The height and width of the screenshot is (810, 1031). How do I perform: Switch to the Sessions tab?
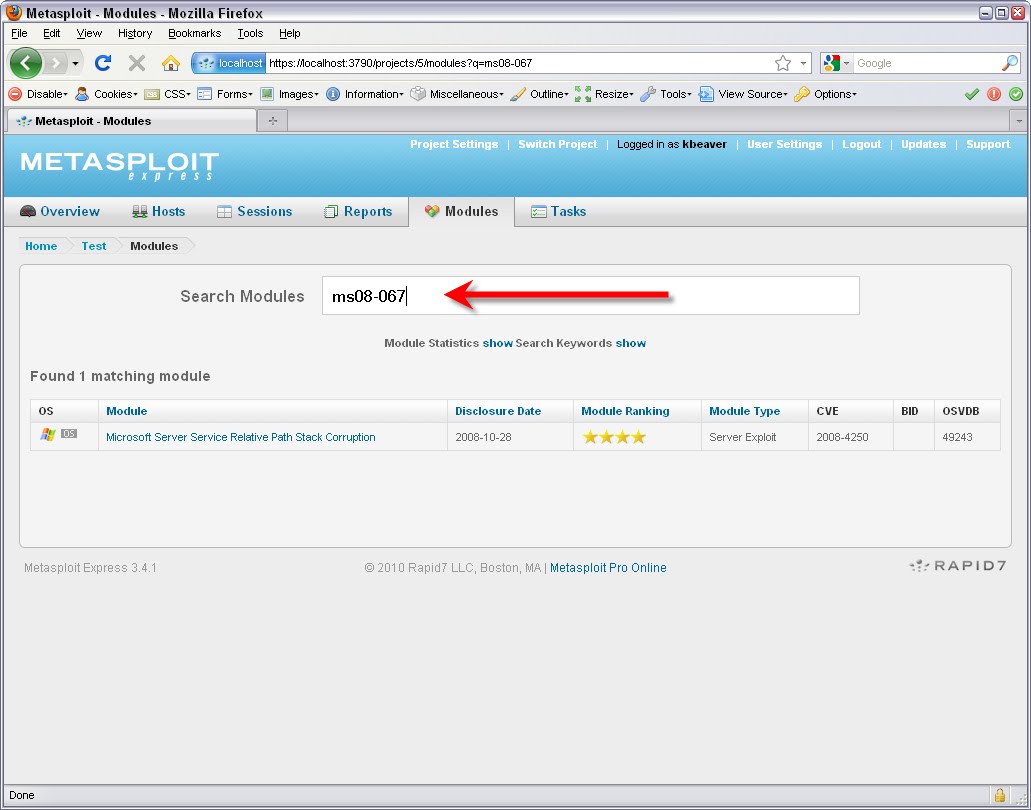254,211
